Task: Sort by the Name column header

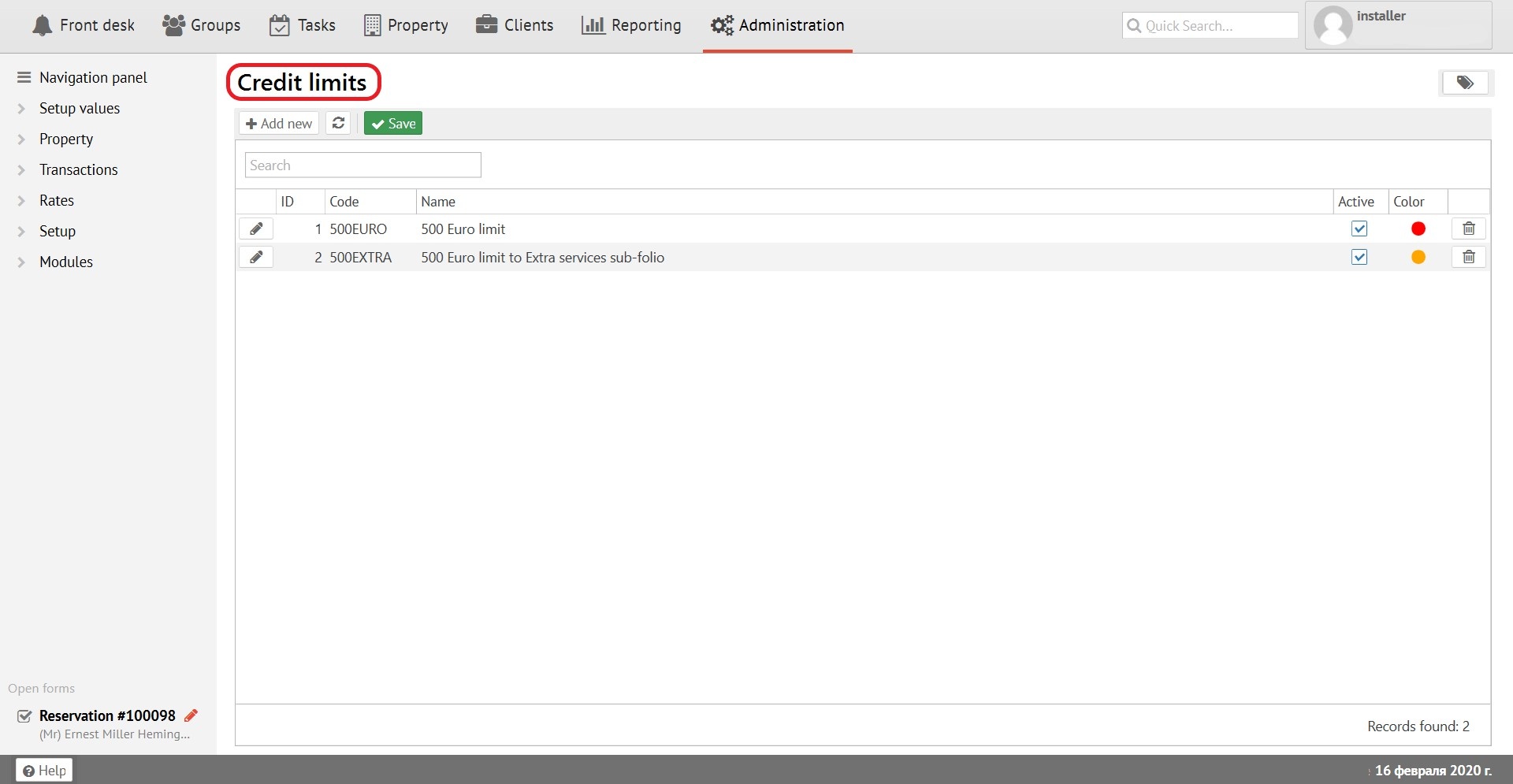Action: tap(874, 202)
